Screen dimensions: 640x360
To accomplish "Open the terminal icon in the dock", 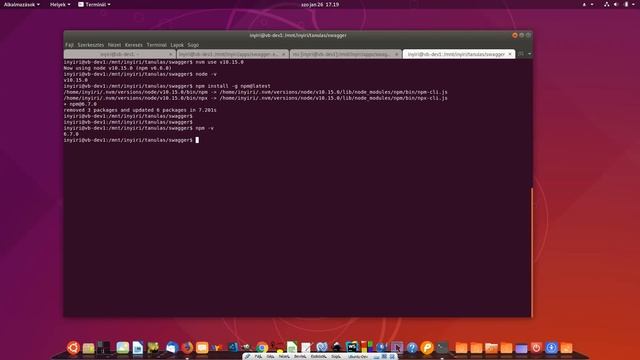I will point(442,347).
